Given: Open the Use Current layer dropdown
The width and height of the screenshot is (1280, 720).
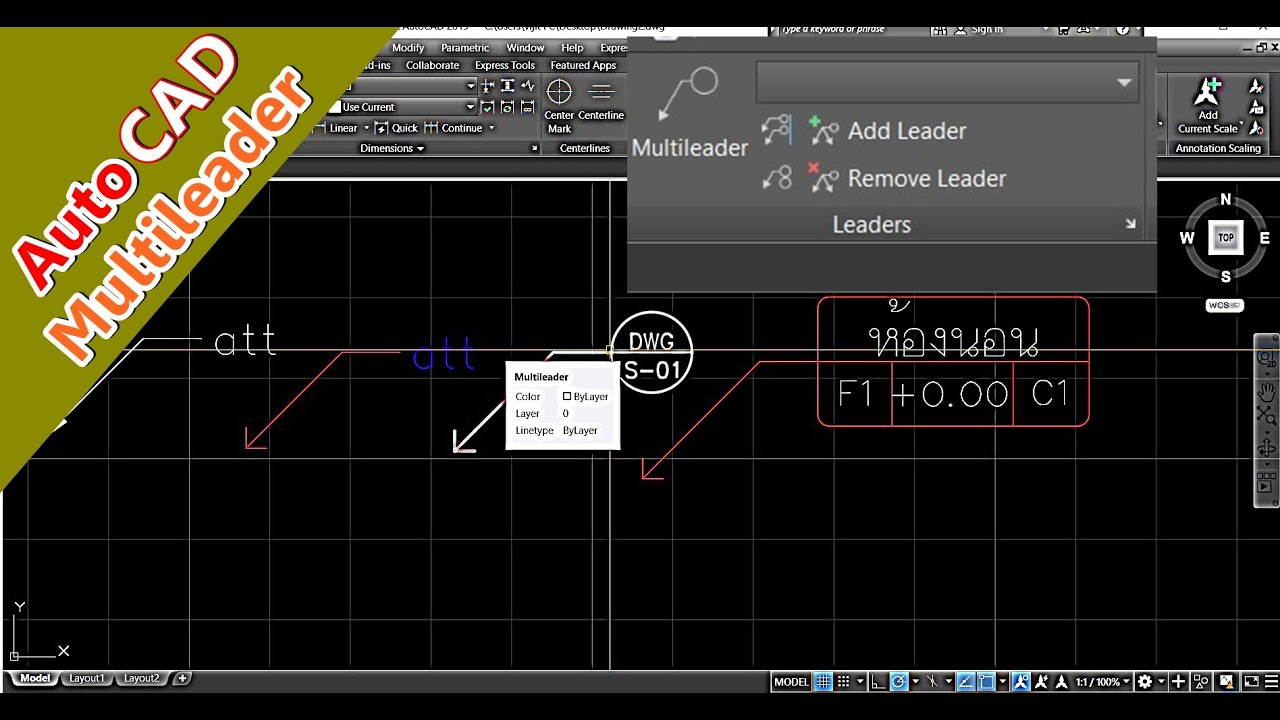Looking at the screenshot, I should click(403, 107).
